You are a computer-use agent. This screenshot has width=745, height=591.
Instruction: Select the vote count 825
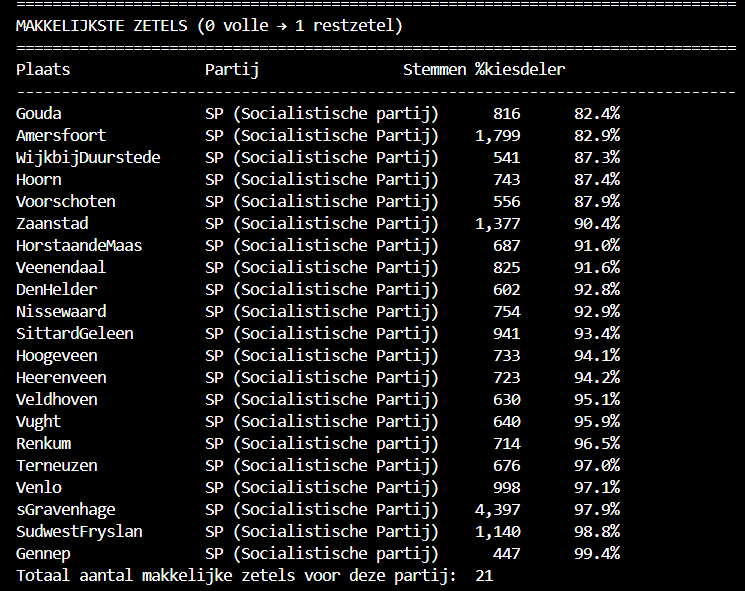(x=506, y=268)
